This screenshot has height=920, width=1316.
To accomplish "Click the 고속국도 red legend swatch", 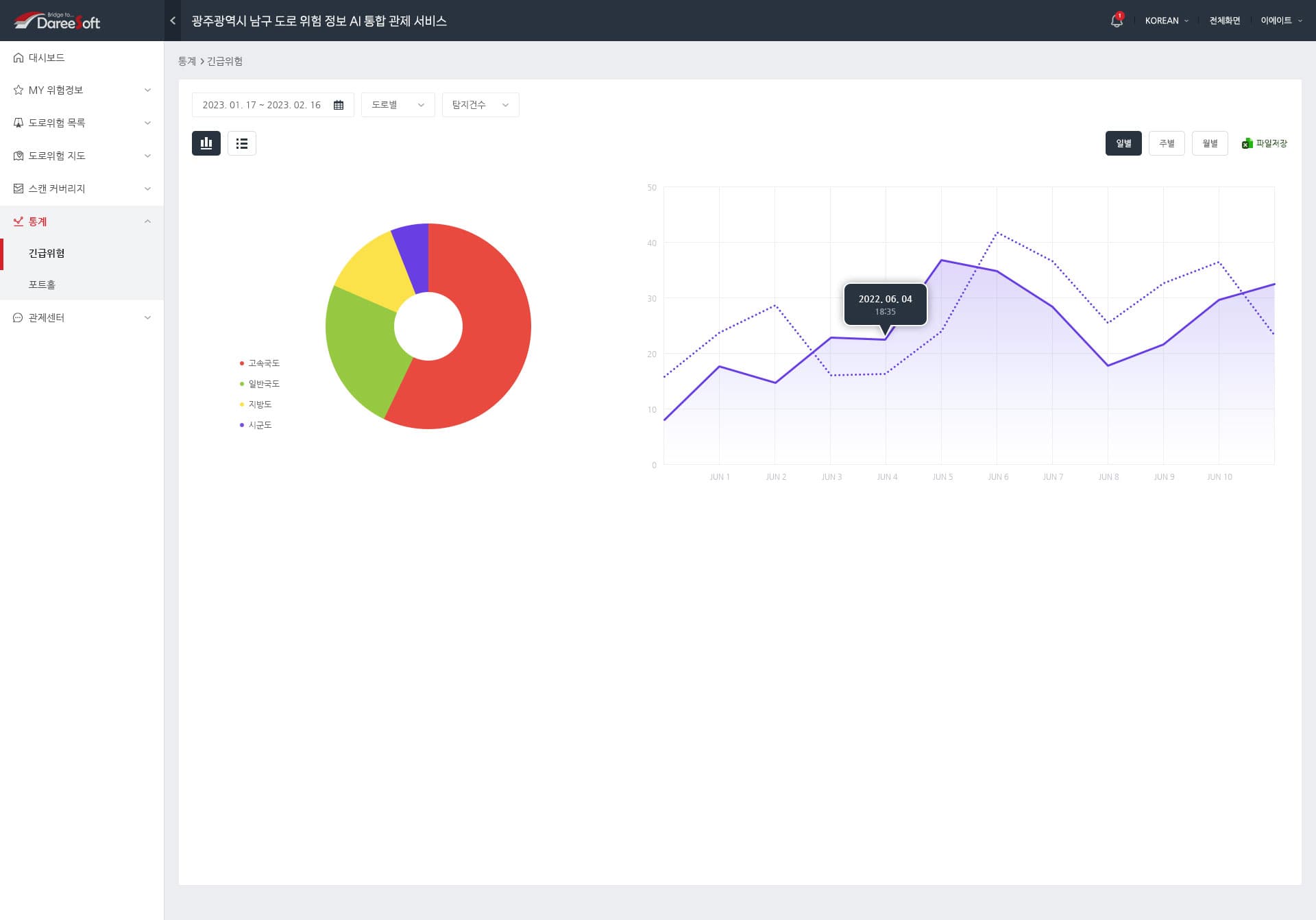I will click(242, 363).
